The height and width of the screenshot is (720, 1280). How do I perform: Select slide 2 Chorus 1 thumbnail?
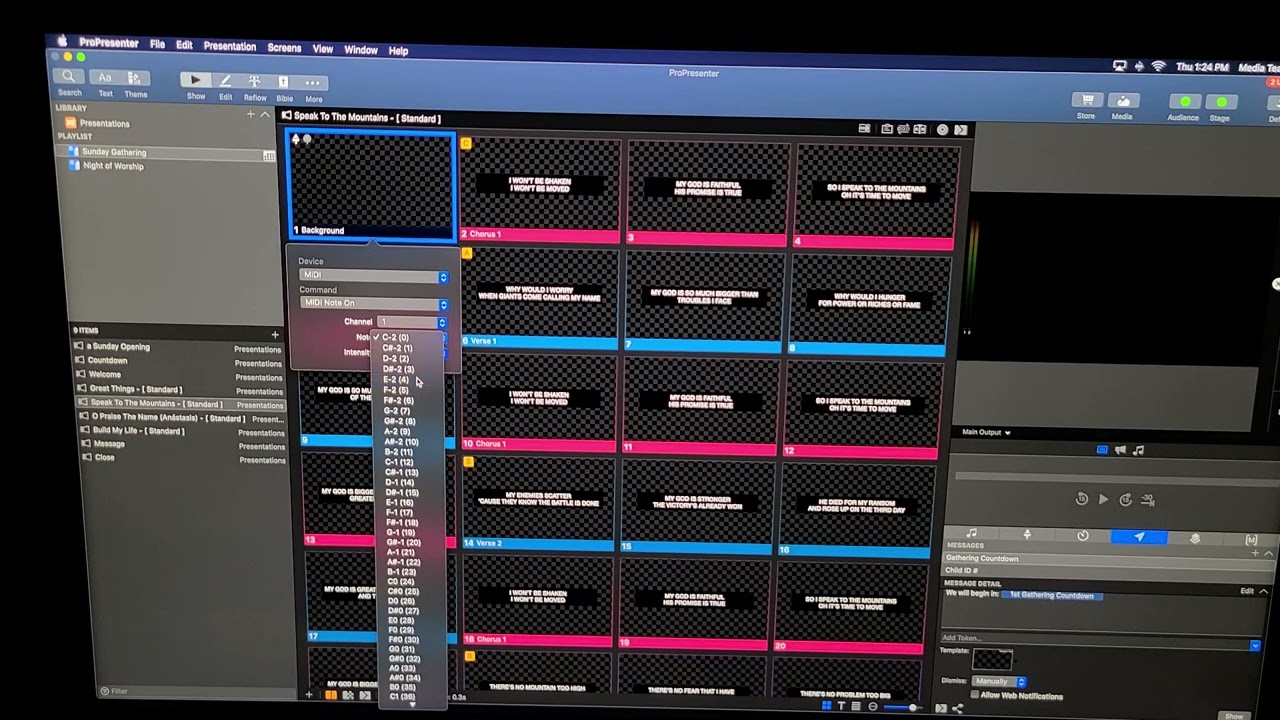[x=540, y=190]
